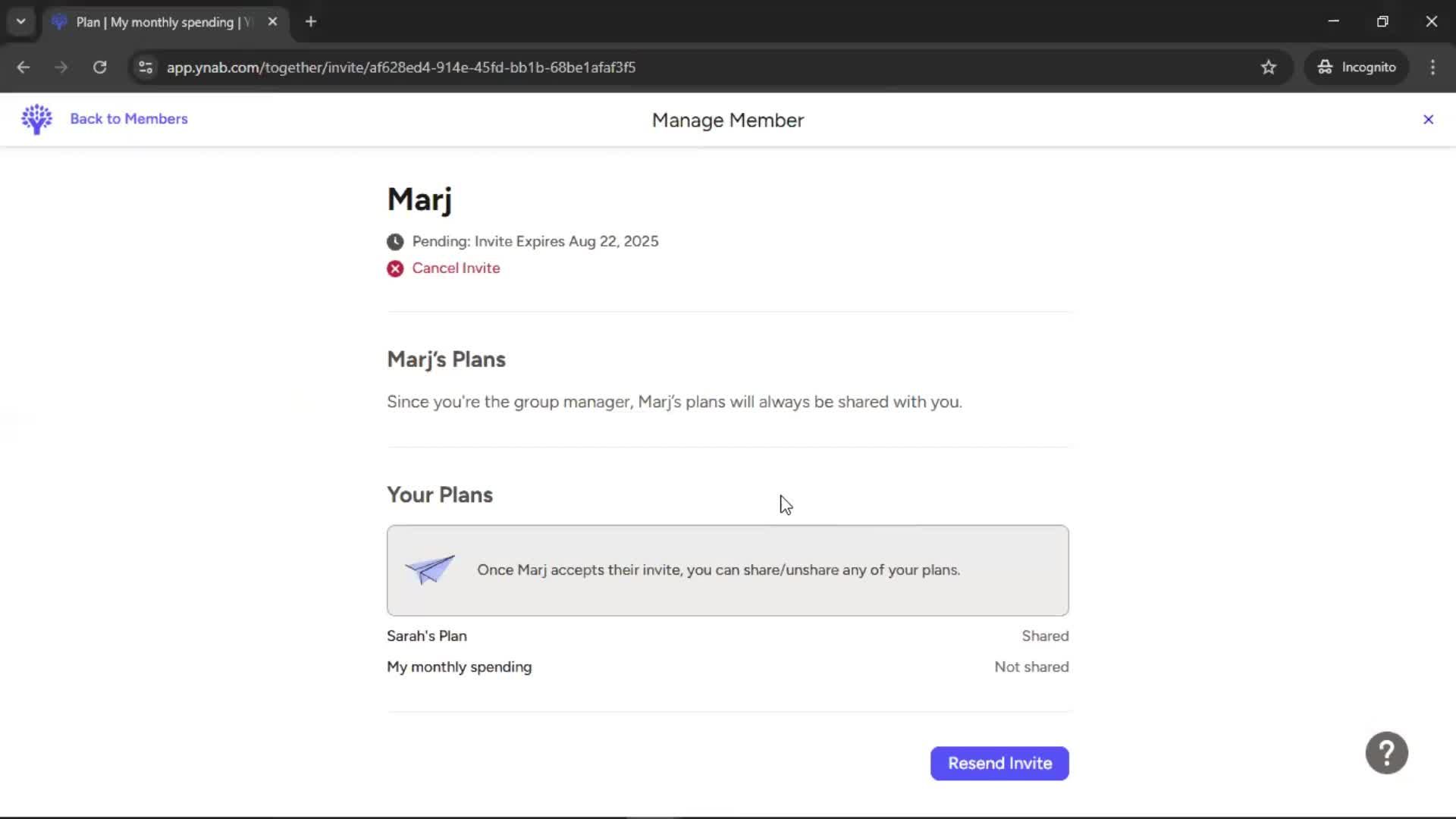Open the tab search dropdown
Screen dimensions: 1456x819
pyautogui.click(x=20, y=22)
